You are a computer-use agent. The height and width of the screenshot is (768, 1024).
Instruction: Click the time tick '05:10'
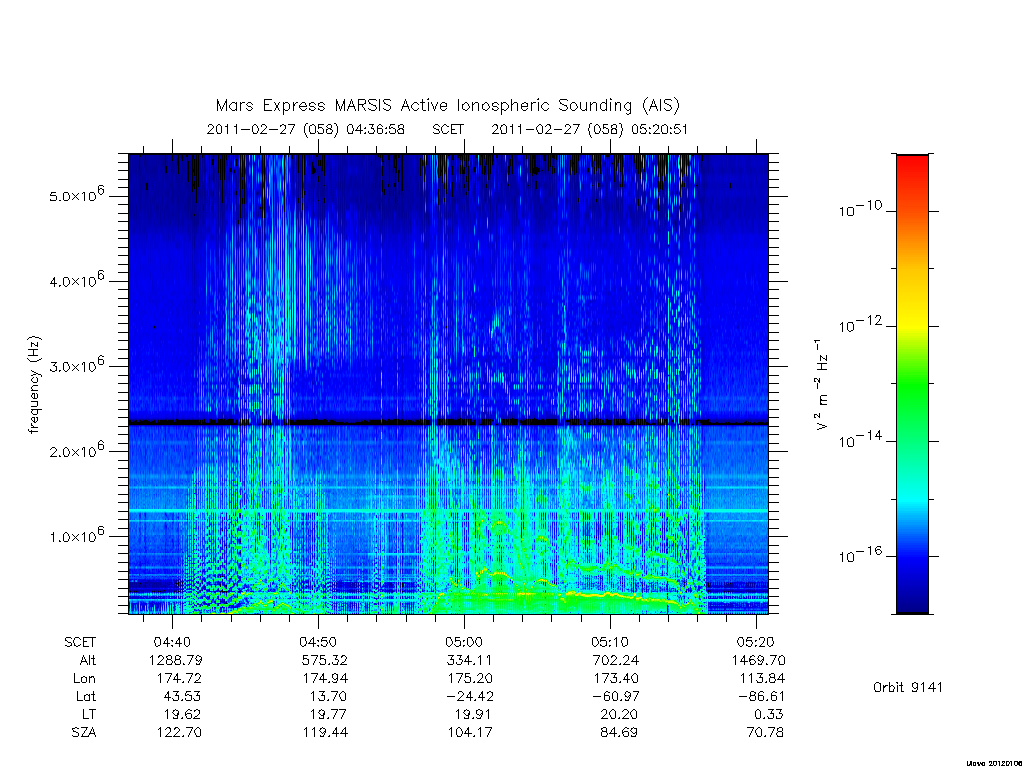pyautogui.click(x=610, y=642)
